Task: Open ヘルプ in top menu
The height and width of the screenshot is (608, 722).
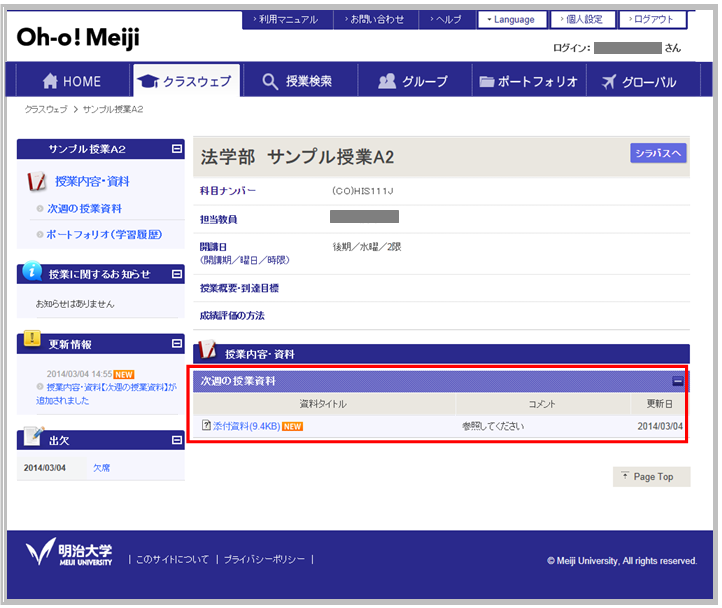Action: click(447, 20)
